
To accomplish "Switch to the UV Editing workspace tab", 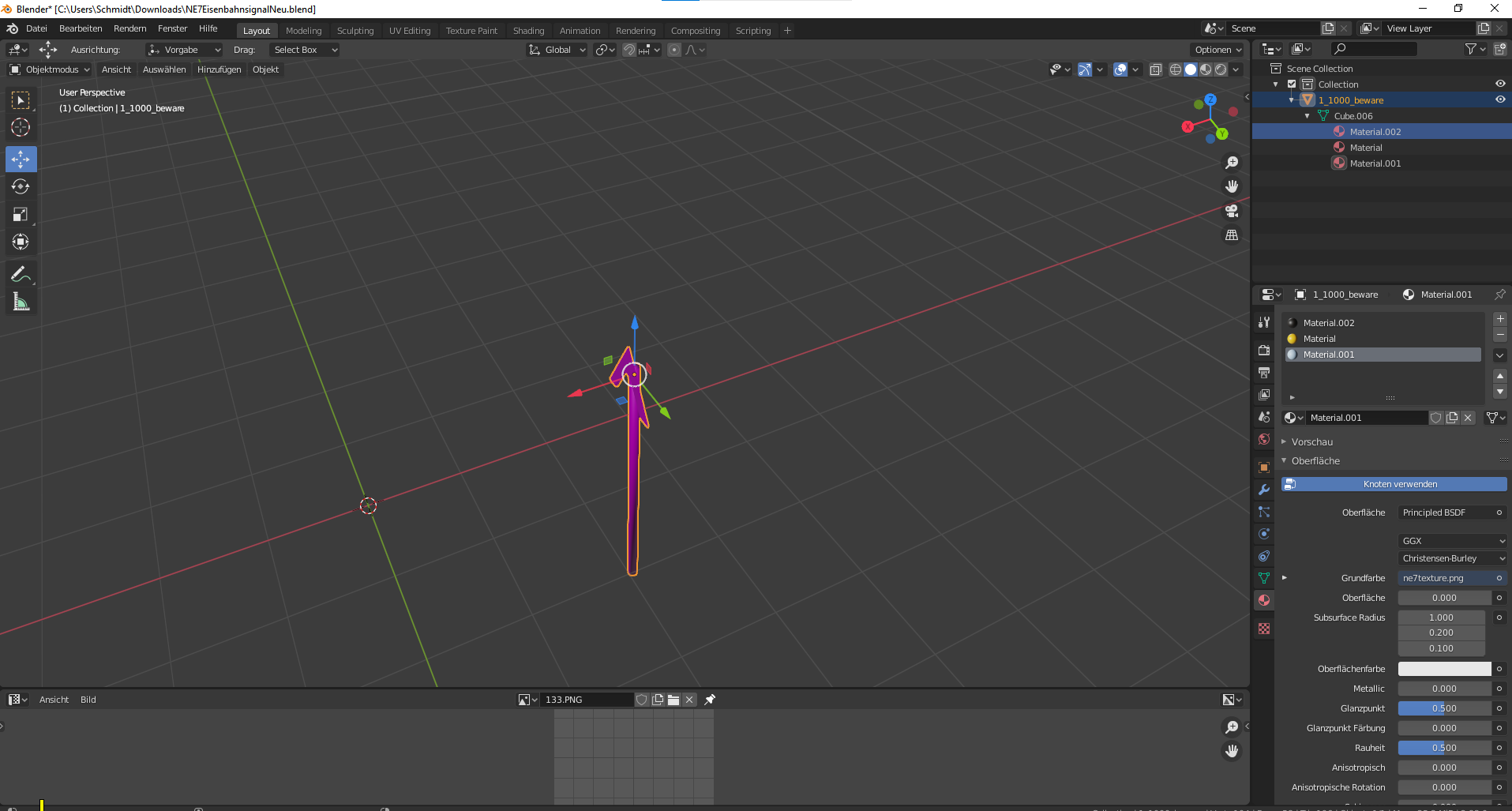I will [409, 31].
